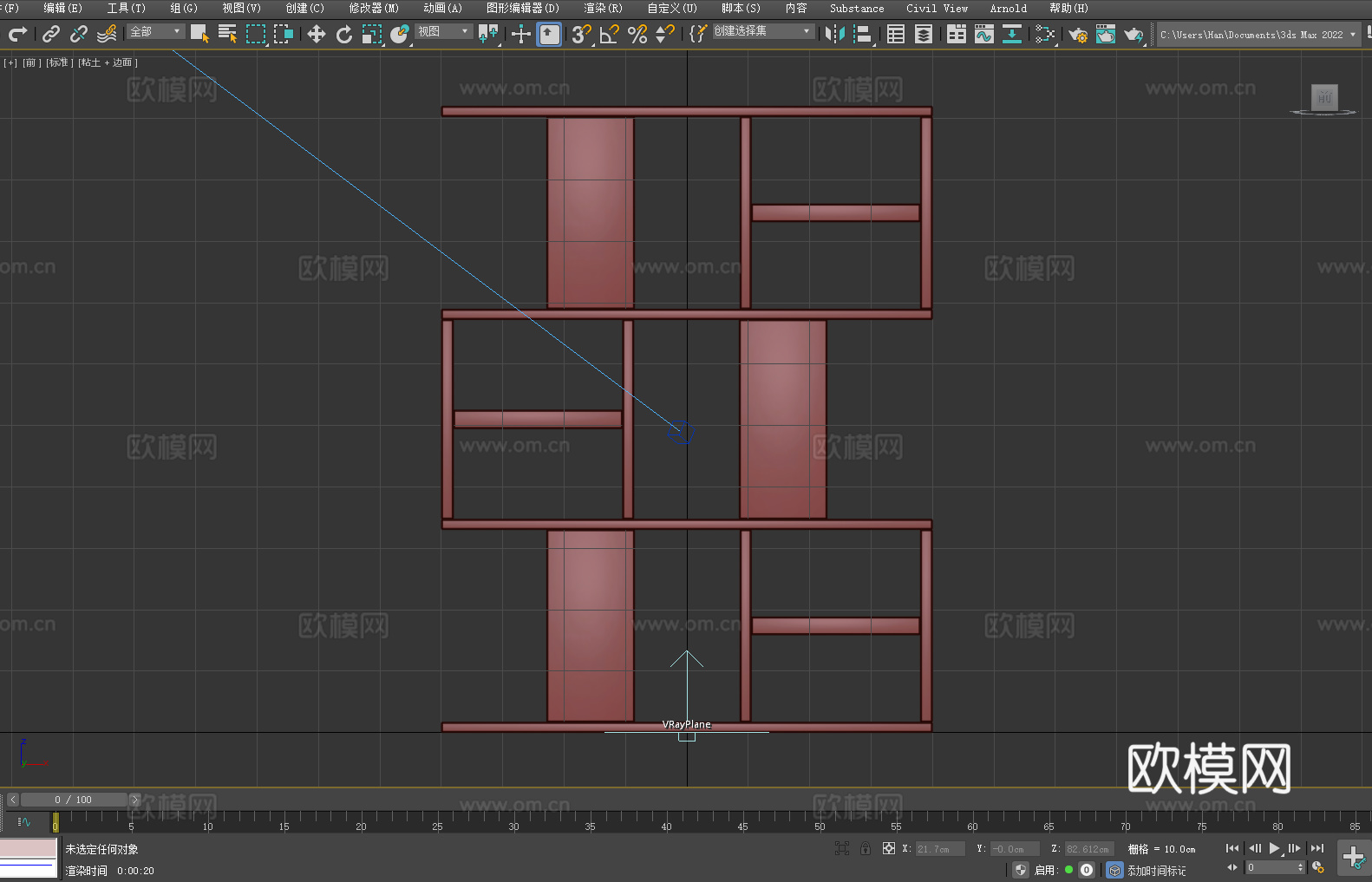1372x882 pixels.
Task: Open the Schematic View icon
Action: coord(1045,34)
